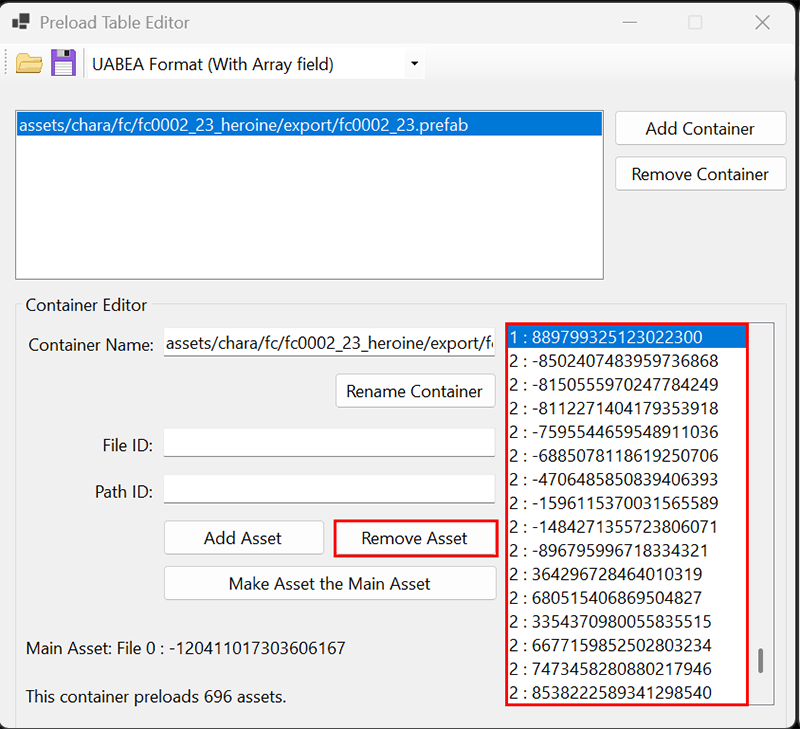Select the fc0002_23.prefab container entry
This screenshot has width=800, height=729.
243,125
